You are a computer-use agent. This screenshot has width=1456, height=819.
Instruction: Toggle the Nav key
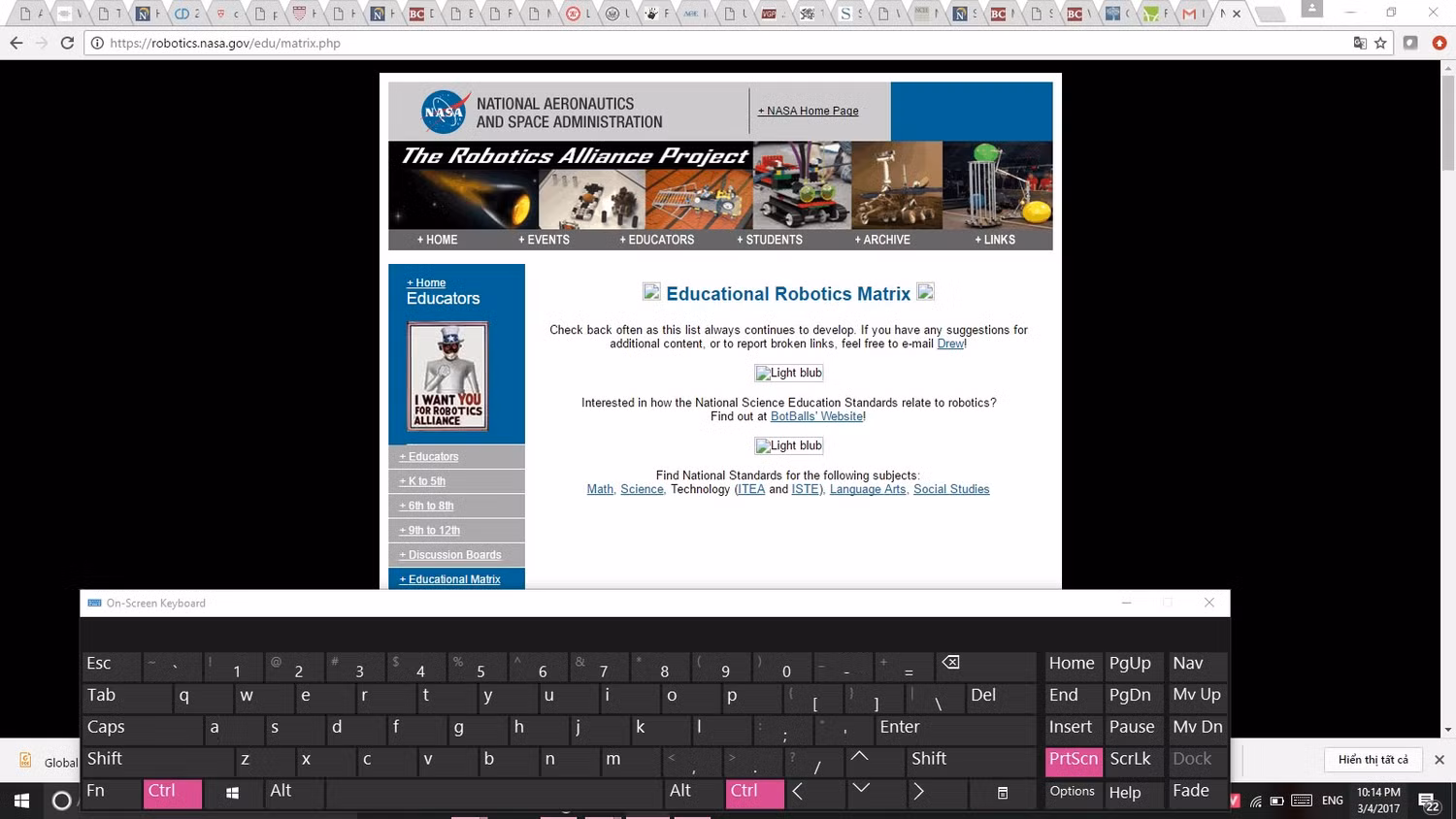pos(1197,665)
